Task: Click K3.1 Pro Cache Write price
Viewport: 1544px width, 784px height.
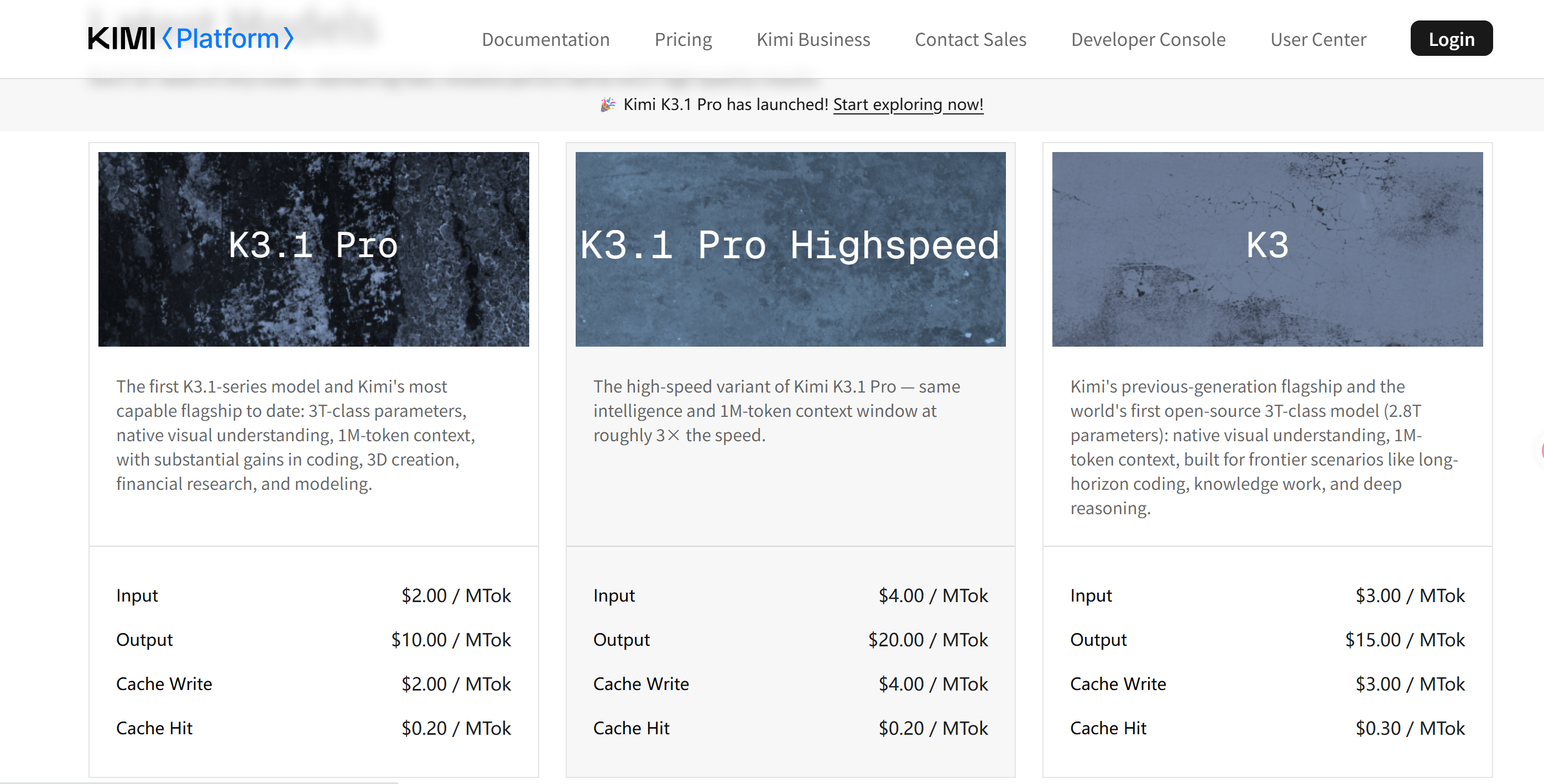Action: (x=456, y=684)
